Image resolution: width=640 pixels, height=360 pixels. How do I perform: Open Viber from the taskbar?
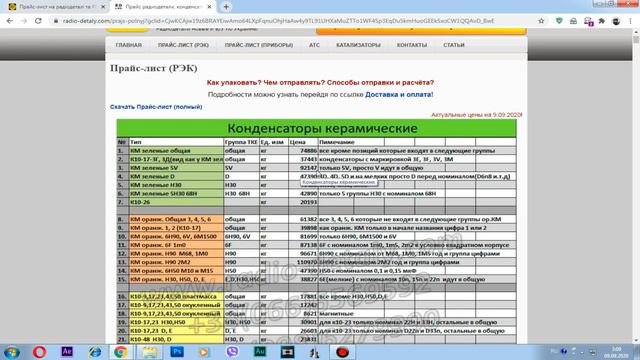[232, 352]
